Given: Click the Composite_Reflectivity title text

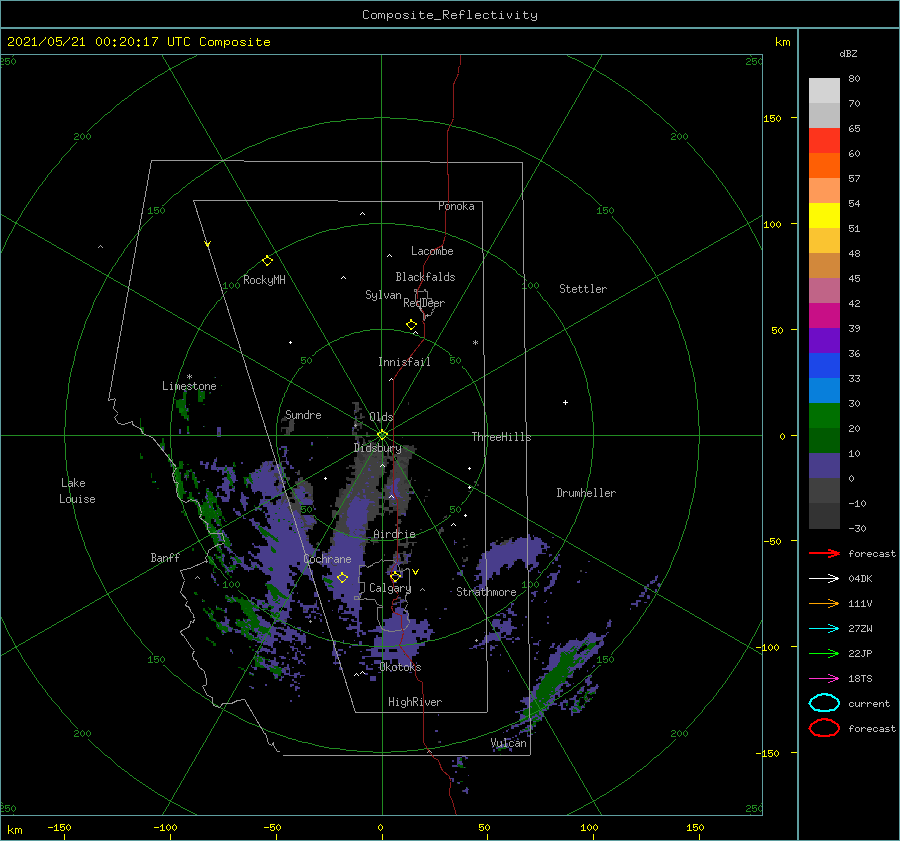Looking at the screenshot, I should 450,15.
